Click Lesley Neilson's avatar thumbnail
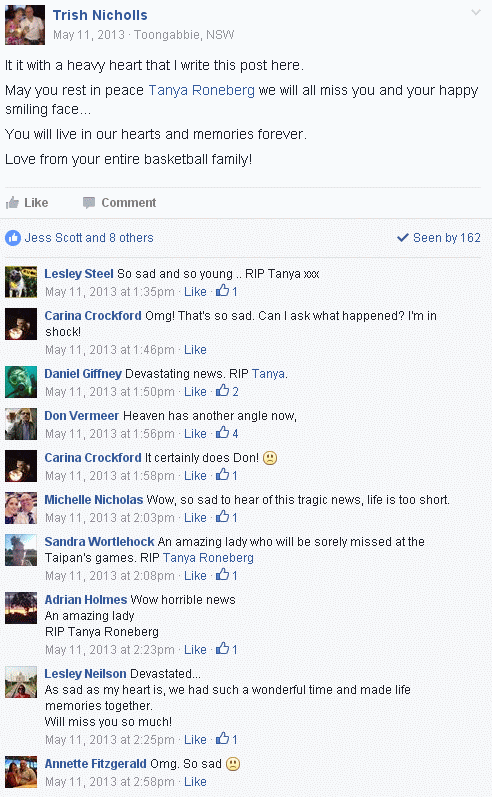492x797 pixels. (21, 682)
